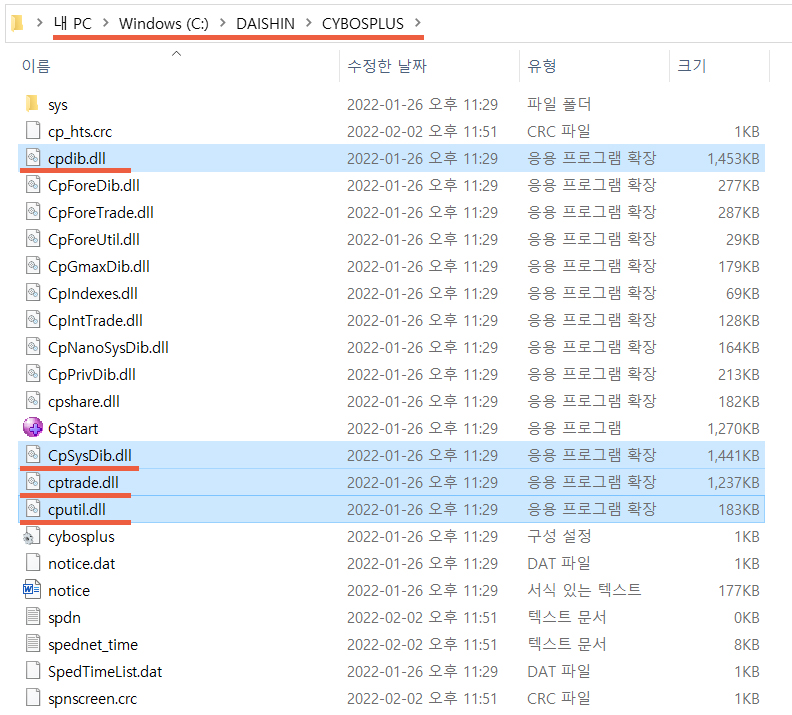
Task: Select the CpStart application name
Action: pyautogui.click(x=73, y=429)
